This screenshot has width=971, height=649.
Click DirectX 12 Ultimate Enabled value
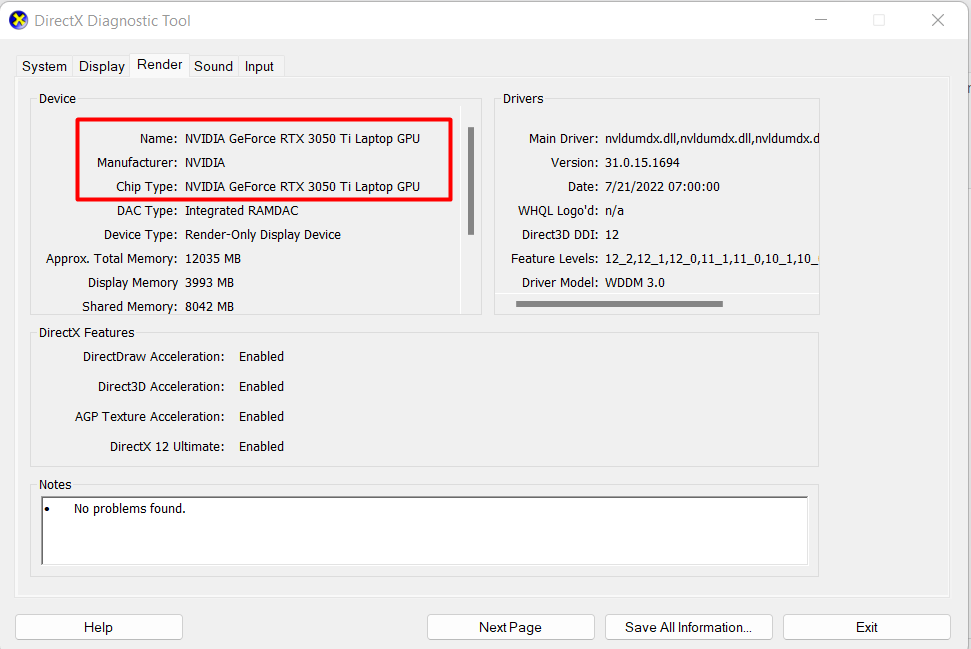261,447
